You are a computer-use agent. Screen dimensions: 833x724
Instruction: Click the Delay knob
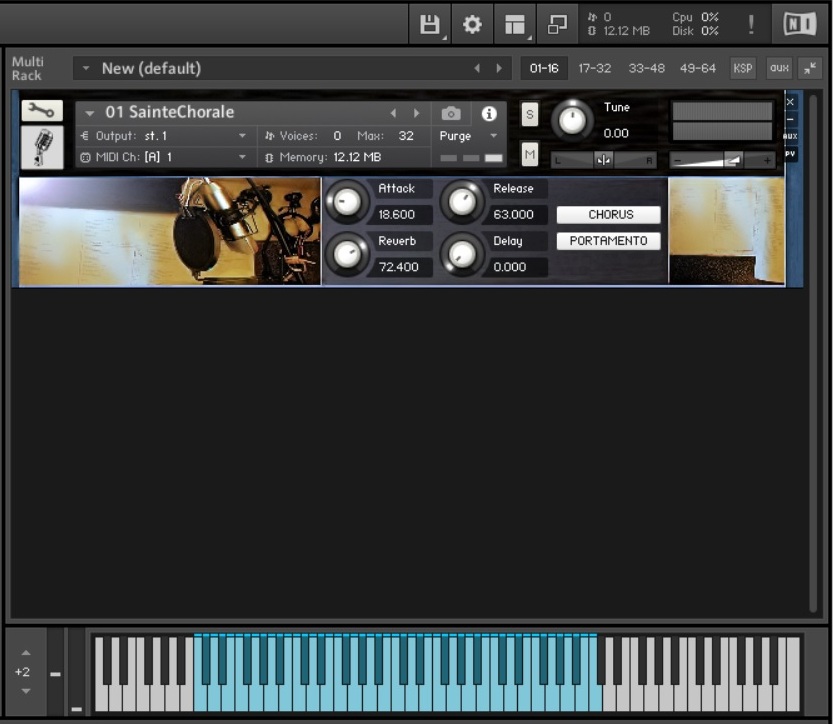point(462,254)
